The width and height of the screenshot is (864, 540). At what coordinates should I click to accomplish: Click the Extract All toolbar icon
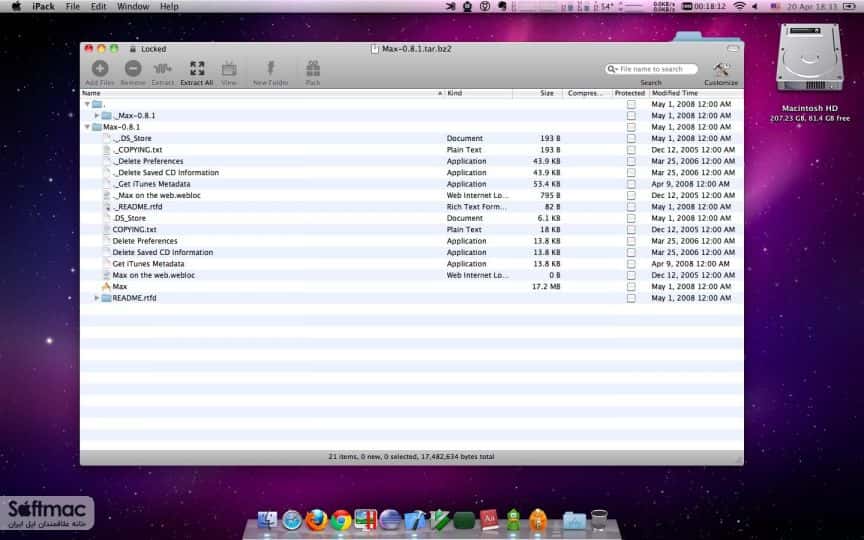pyautogui.click(x=197, y=68)
